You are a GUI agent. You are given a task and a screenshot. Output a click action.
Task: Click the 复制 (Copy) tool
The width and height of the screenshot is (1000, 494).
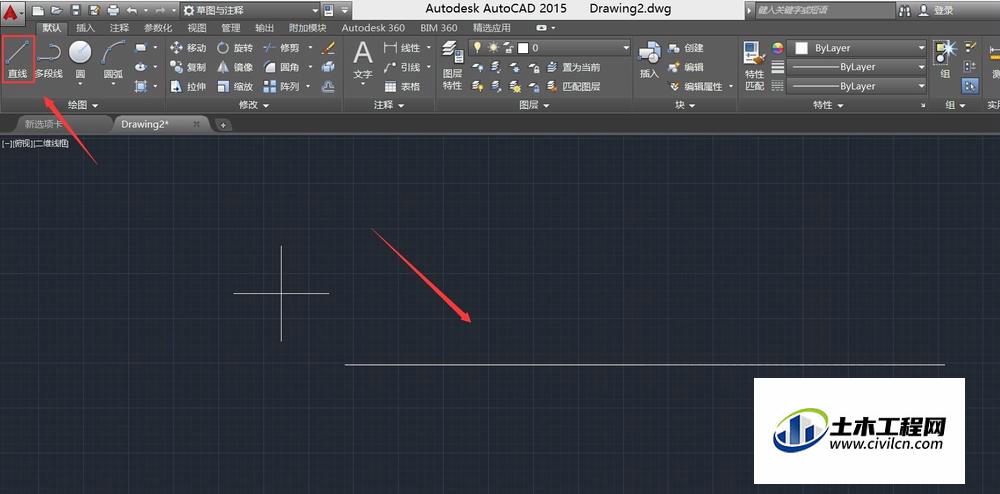[x=188, y=67]
